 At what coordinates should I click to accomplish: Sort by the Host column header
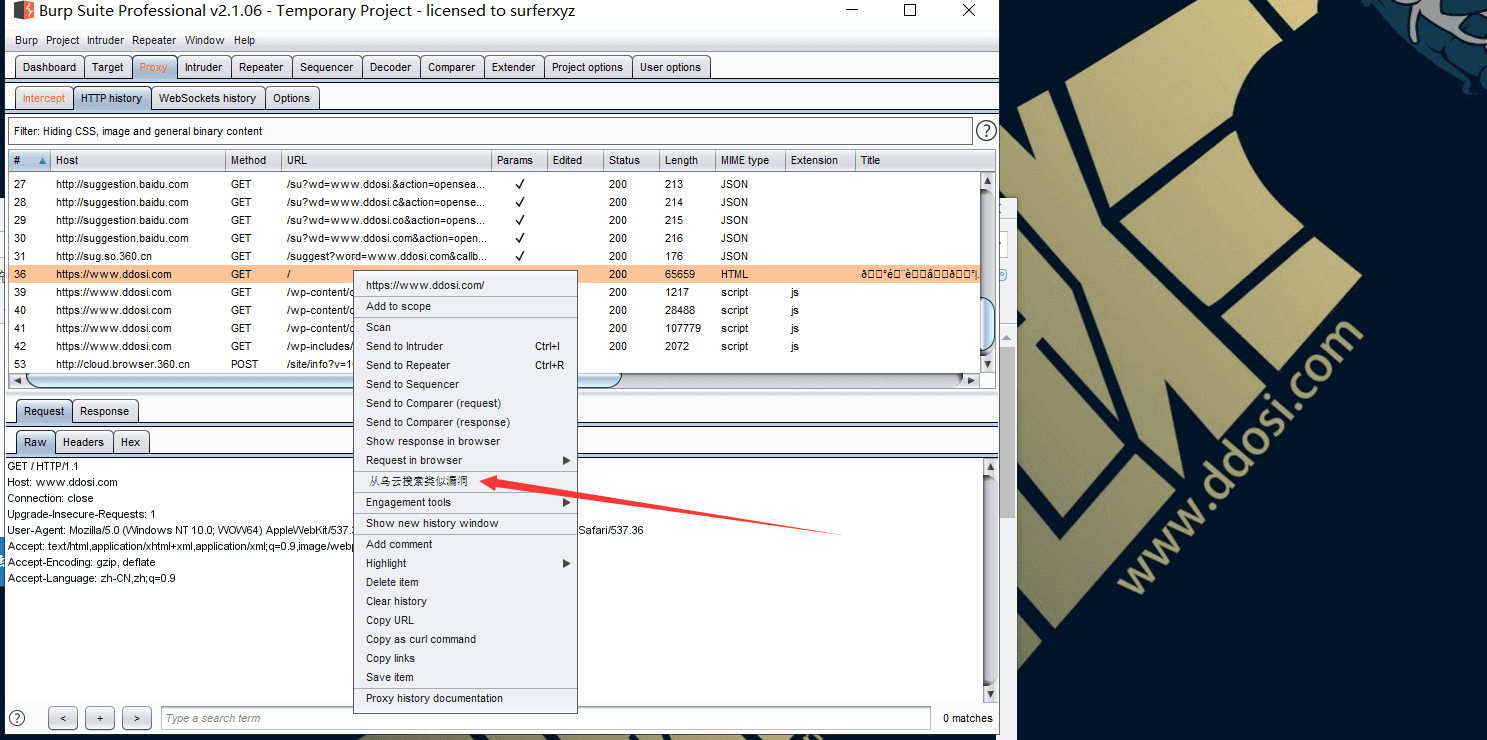[x=138, y=160]
